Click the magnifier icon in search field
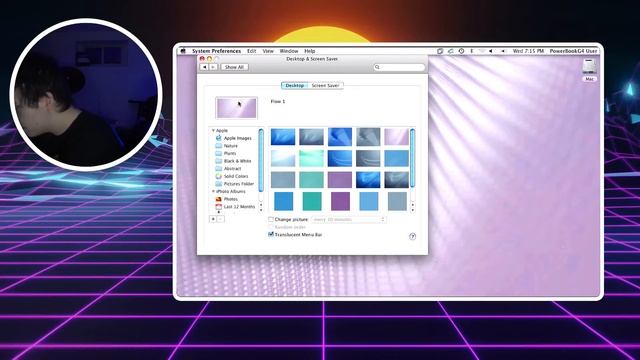This screenshot has height=360, width=640. 378,67
